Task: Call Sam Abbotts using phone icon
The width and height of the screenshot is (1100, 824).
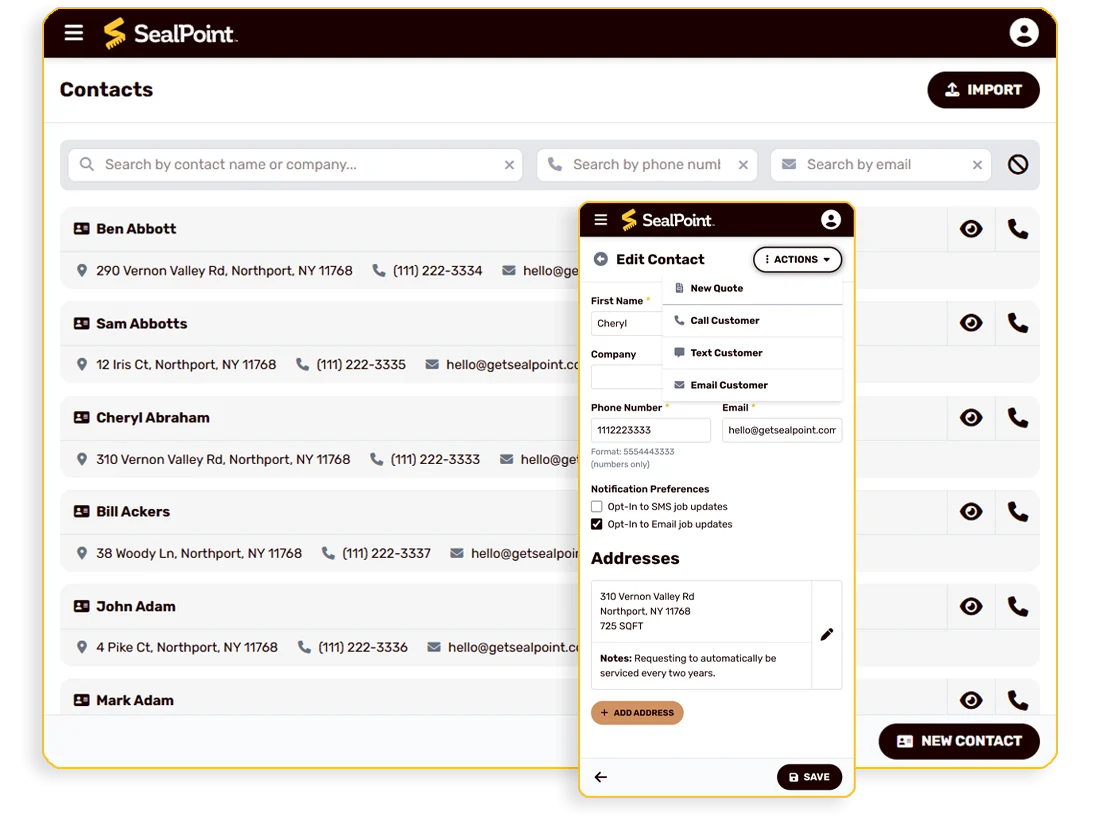Action: pos(1017,323)
